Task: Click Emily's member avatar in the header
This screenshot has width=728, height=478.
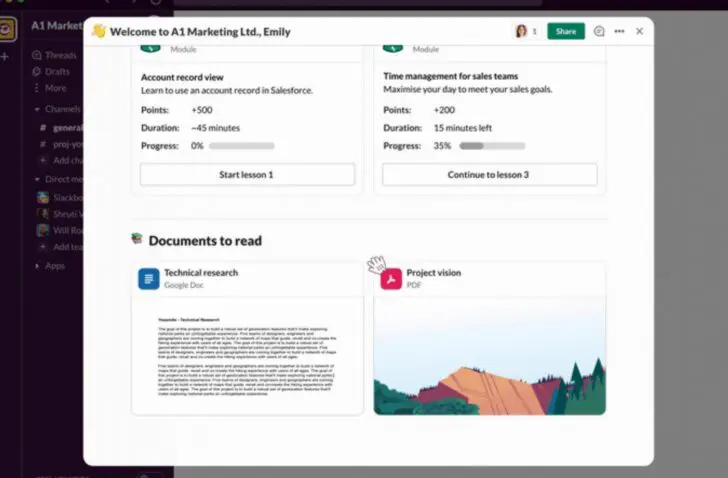Action: 521,31
